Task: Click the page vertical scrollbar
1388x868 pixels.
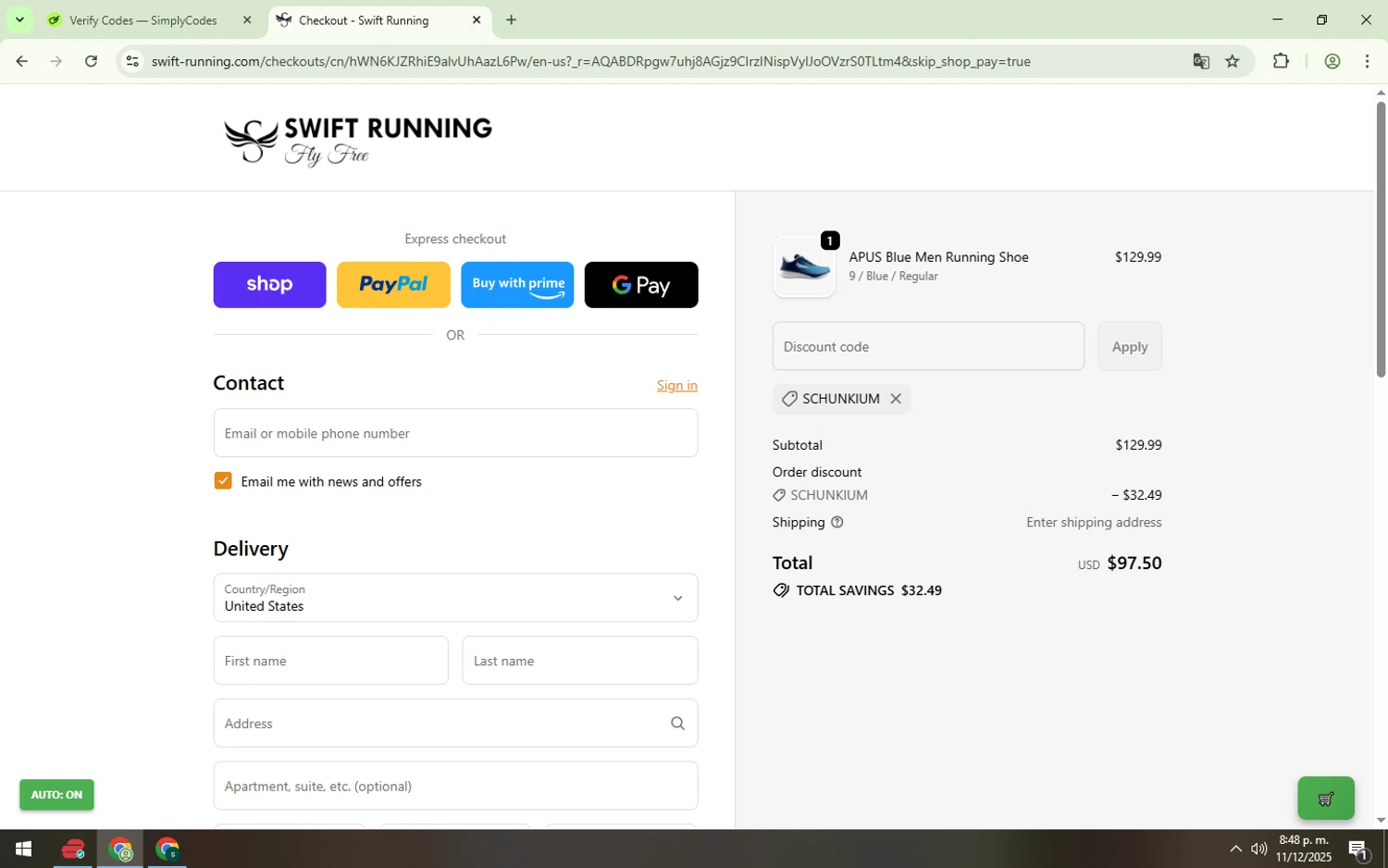Action: (1381, 239)
